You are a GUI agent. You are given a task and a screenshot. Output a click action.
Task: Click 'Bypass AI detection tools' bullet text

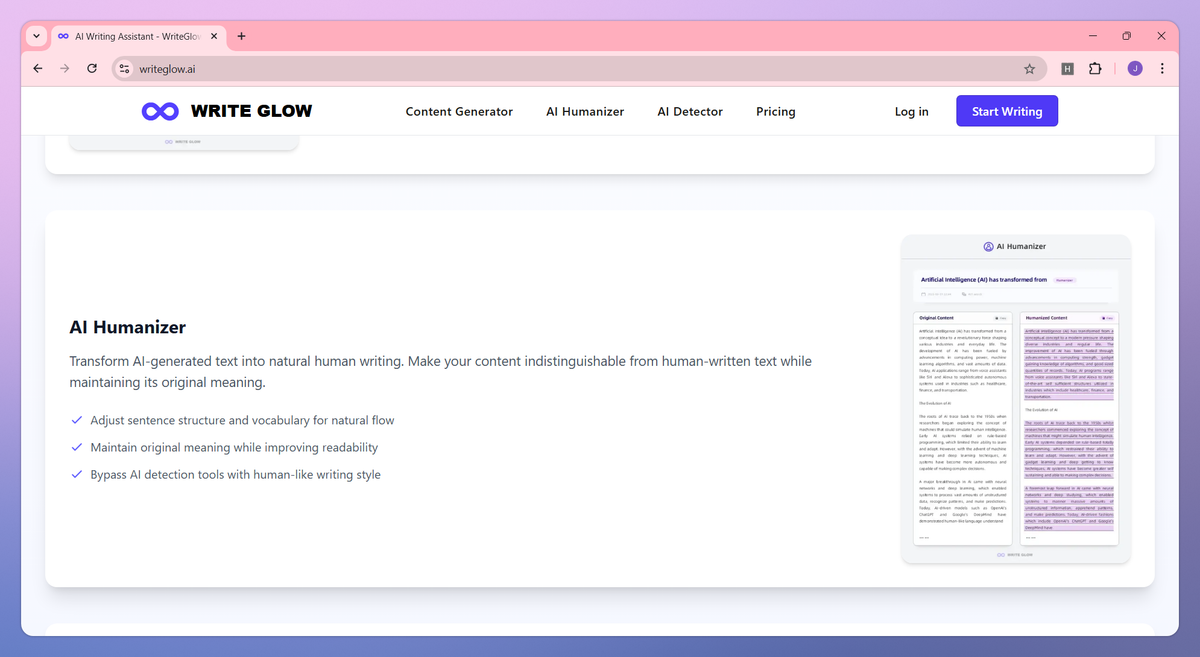coord(235,475)
